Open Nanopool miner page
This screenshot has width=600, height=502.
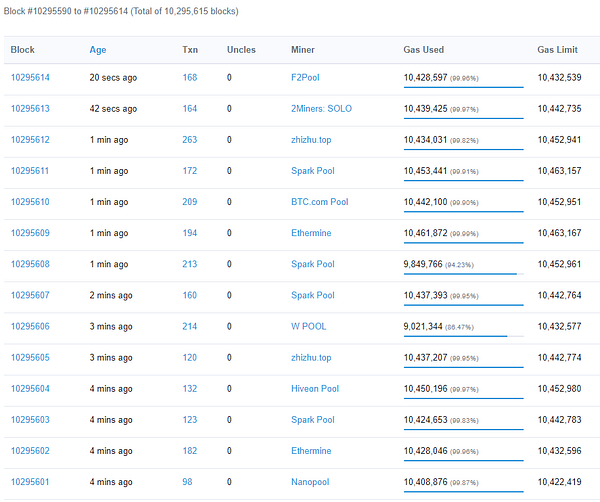(310, 482)
